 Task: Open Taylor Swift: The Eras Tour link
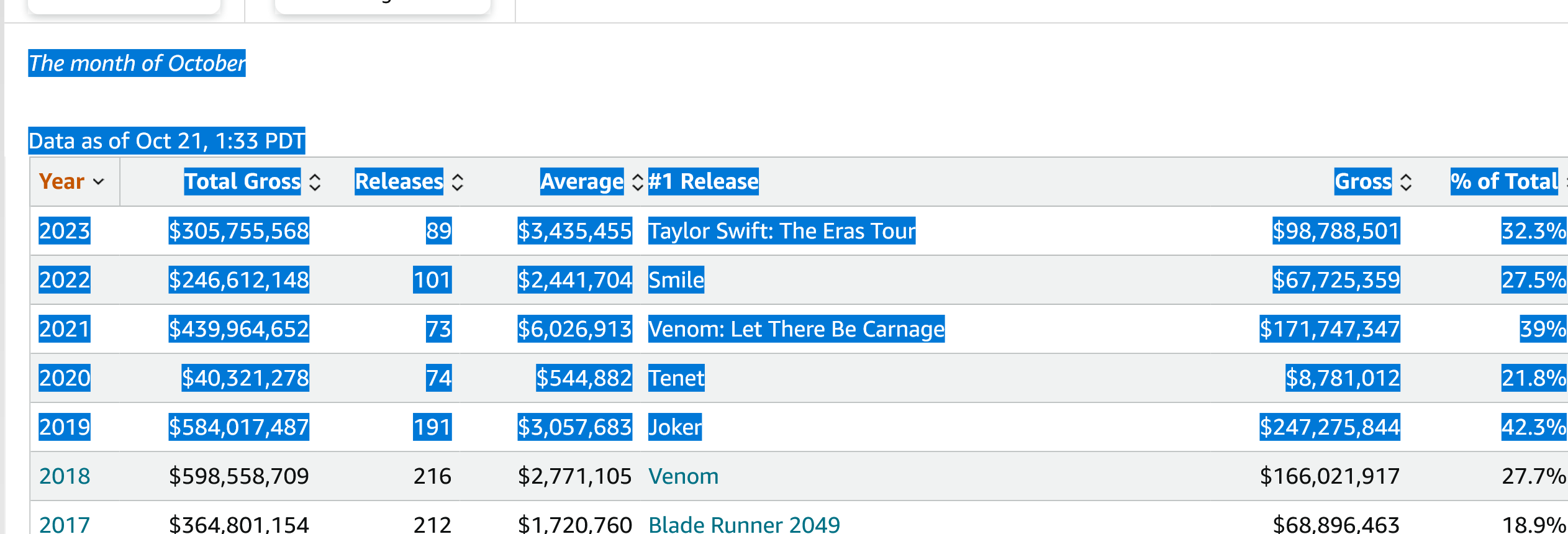coord(781,231)
